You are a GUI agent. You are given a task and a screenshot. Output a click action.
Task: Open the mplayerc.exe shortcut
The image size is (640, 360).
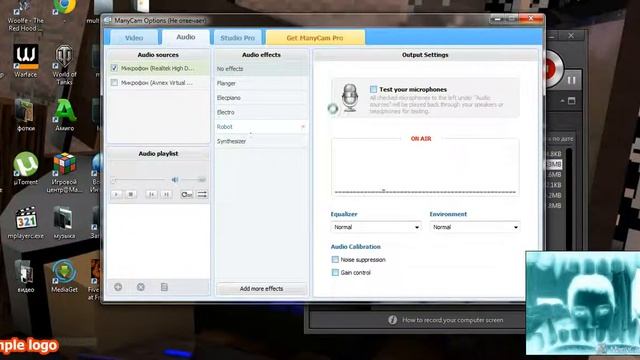[26, 222]
